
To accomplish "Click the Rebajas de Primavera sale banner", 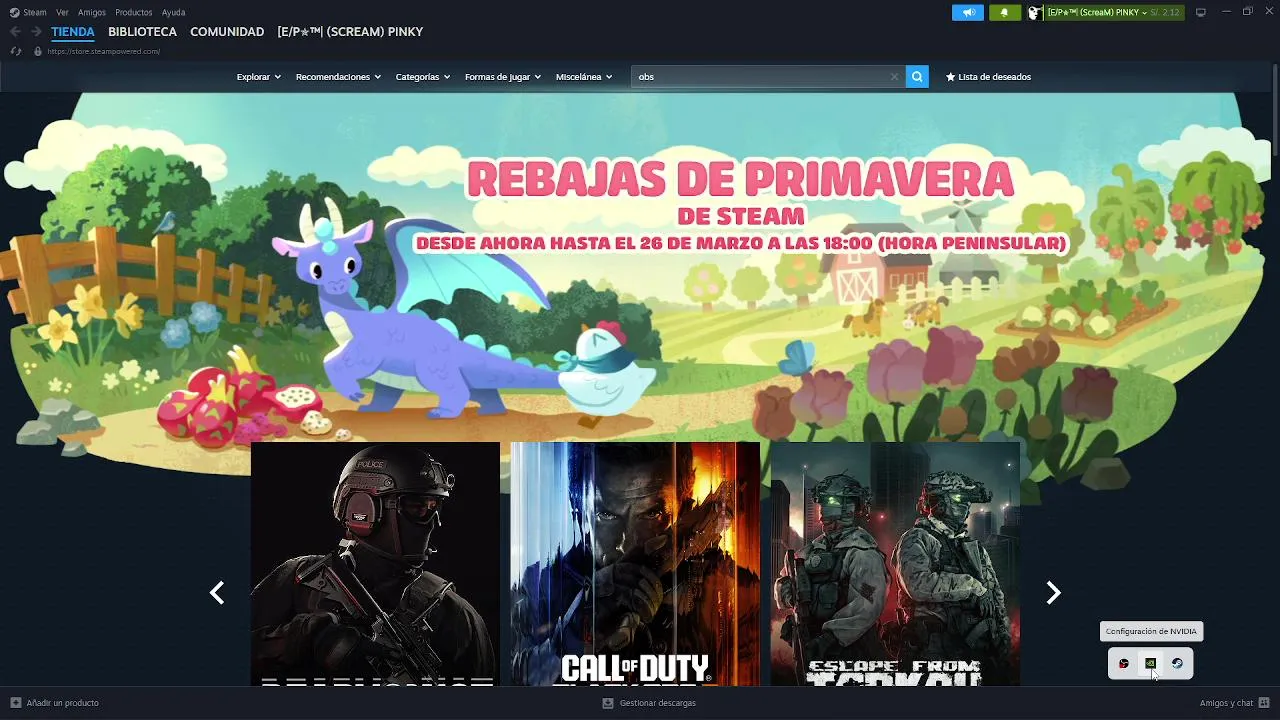I will coord(740,205).
